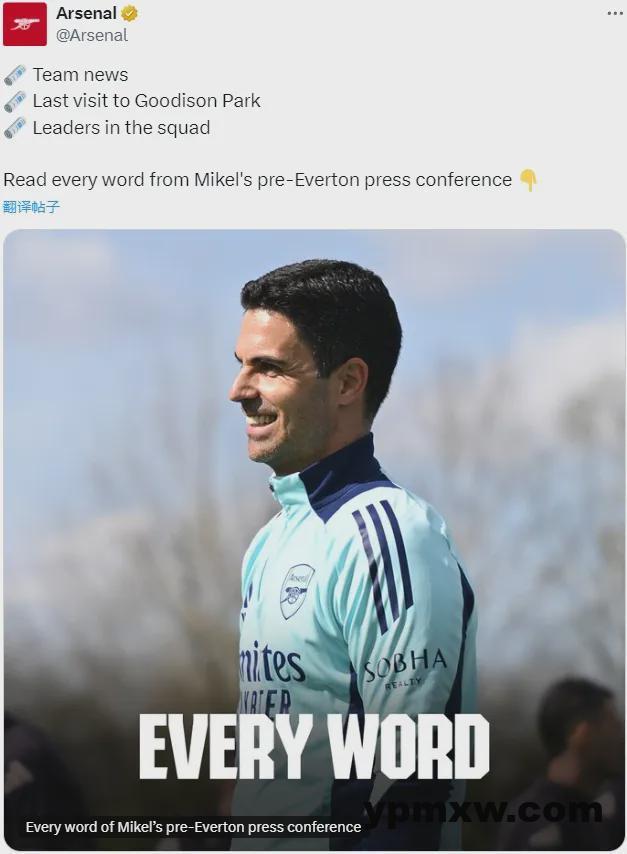
Task: Click the translate post link
Action: point(31,207)
